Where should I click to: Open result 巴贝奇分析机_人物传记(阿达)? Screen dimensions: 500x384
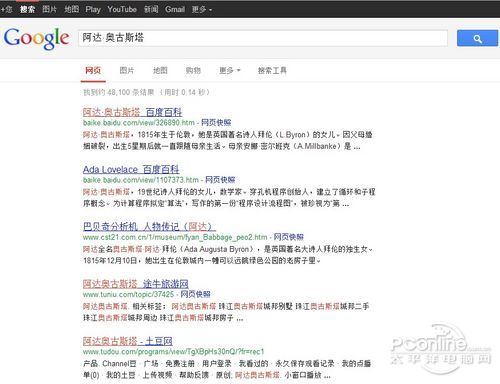149,227
